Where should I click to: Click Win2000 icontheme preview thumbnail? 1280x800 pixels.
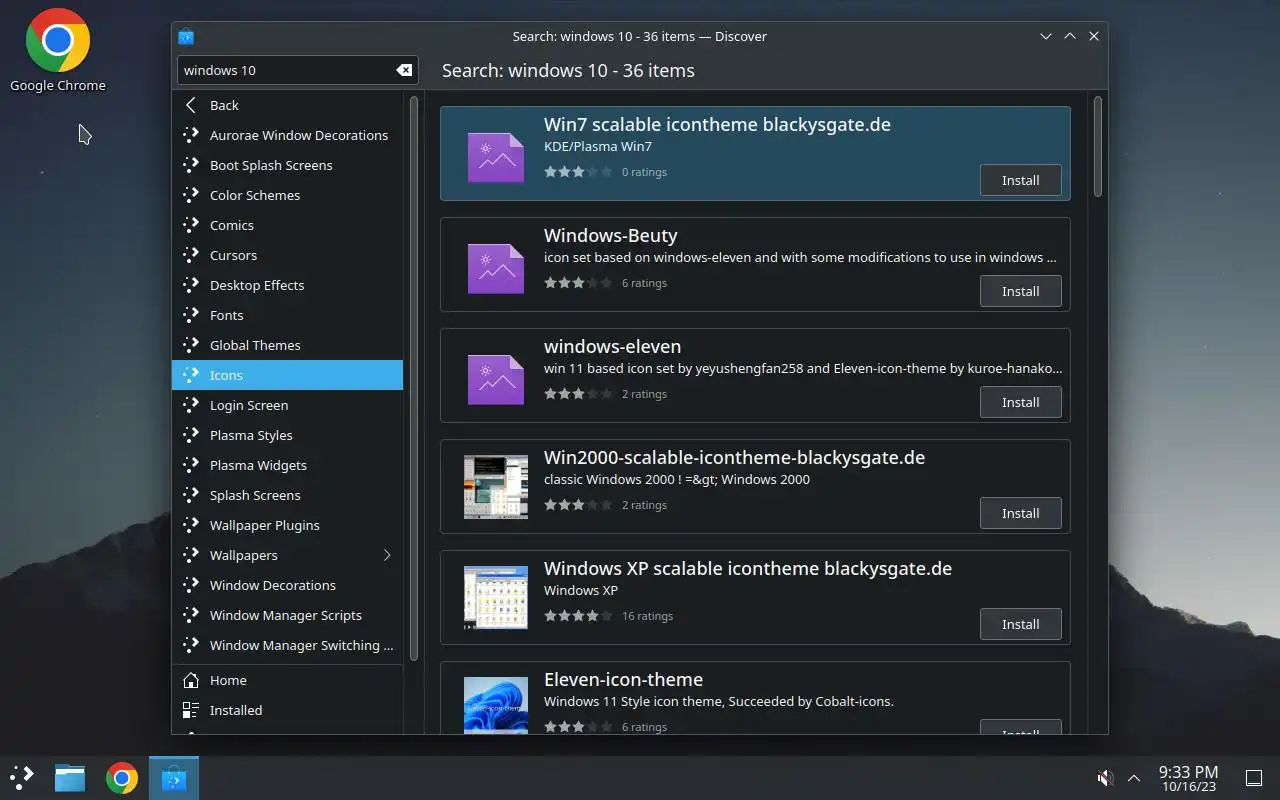496,486
